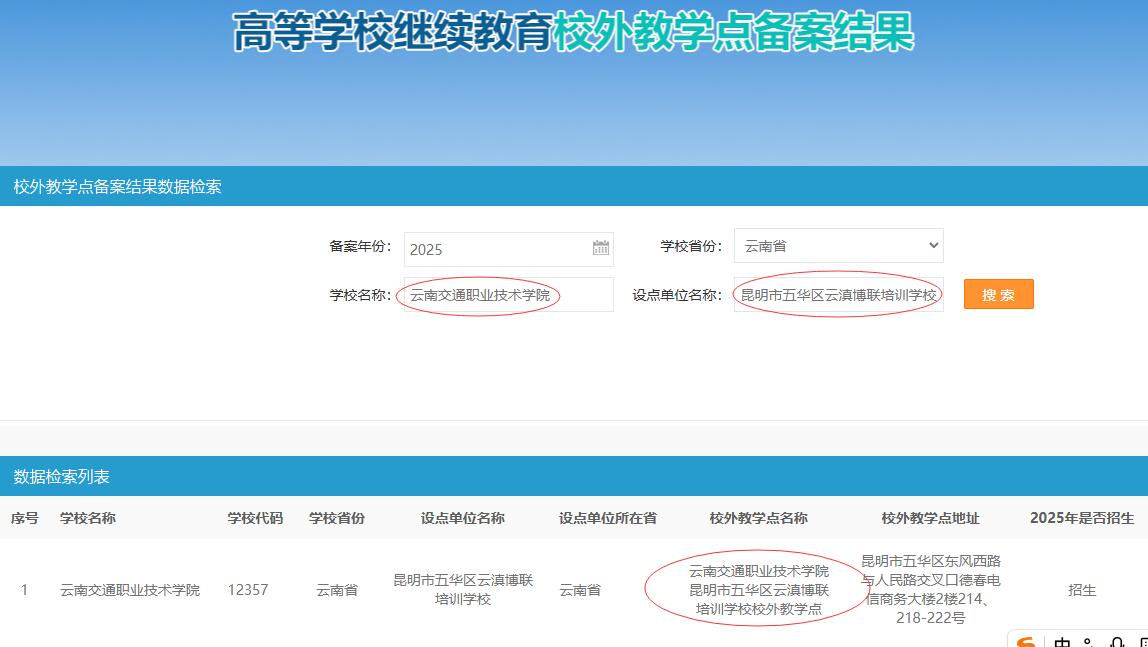The height and width of the screenshot is (647, 1148).
Task: Select school code 12357 in the result row
Action: [x=248, y=590]
